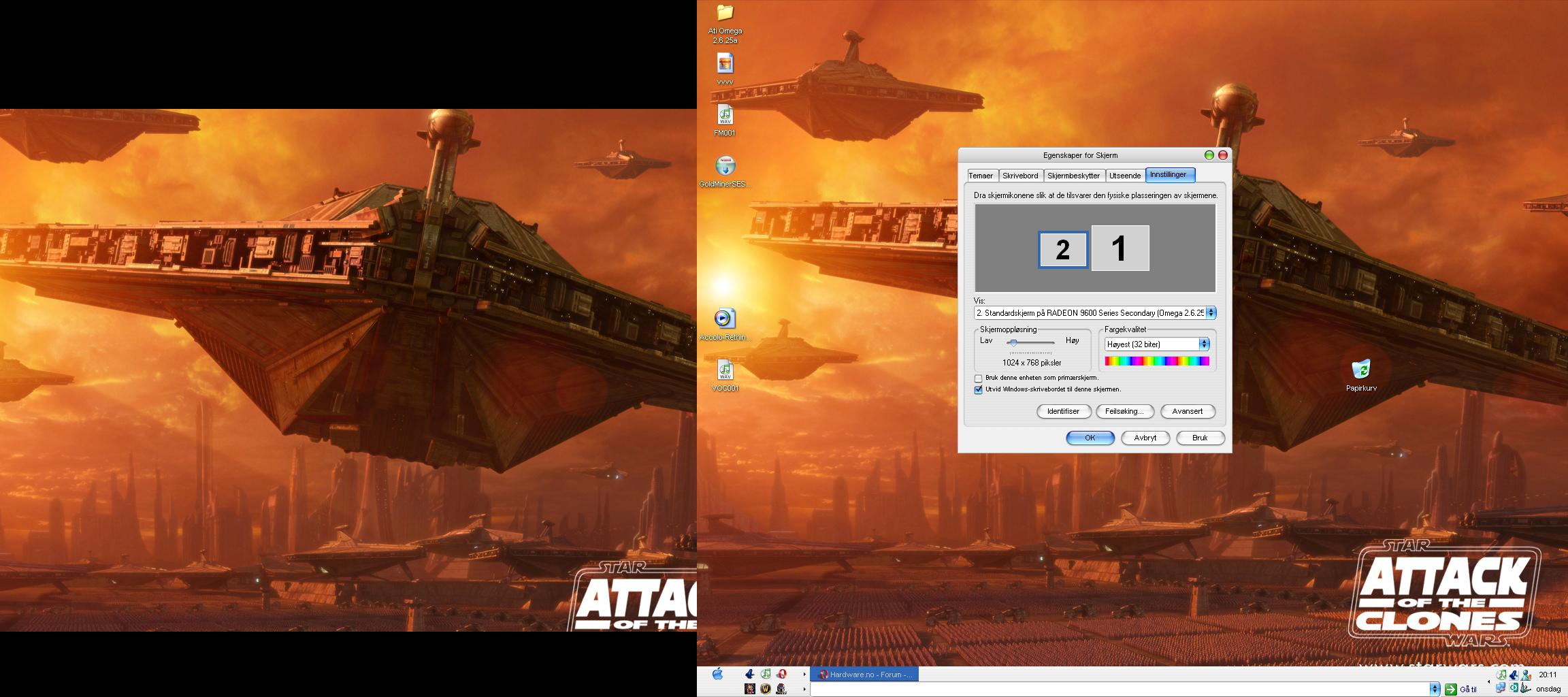Launch World of Warcraft quick launch icon
The height and width of the screenshot is (697, 1568).
point(766,689)
